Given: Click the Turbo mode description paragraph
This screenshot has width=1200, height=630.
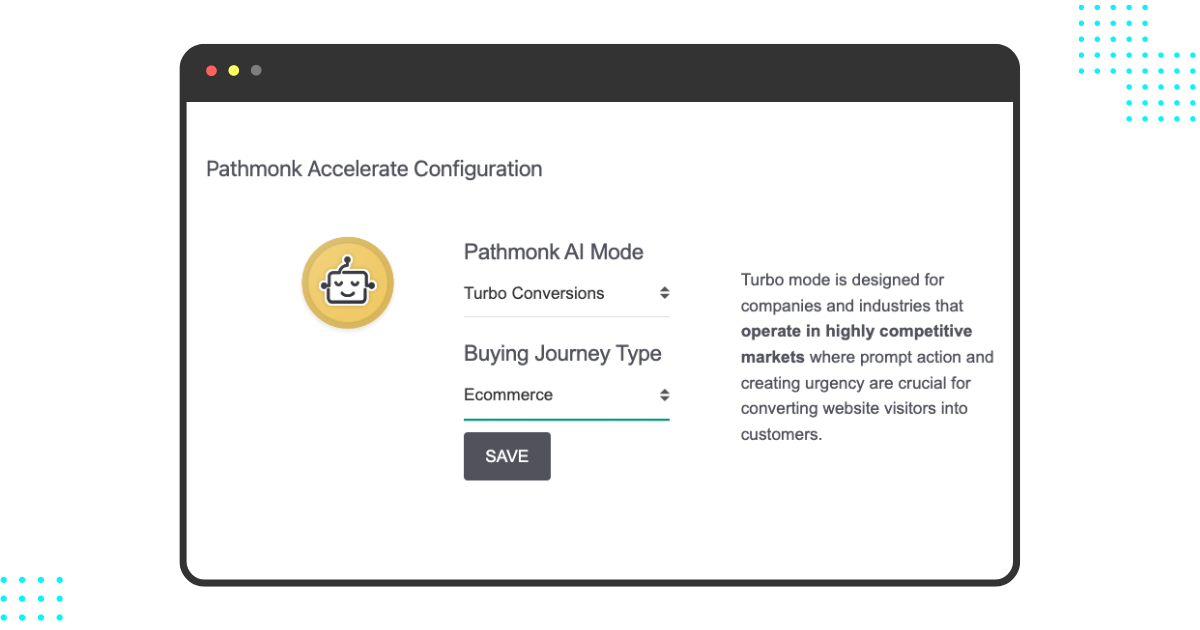Looking at the screenshot, I should pos(866,356).
